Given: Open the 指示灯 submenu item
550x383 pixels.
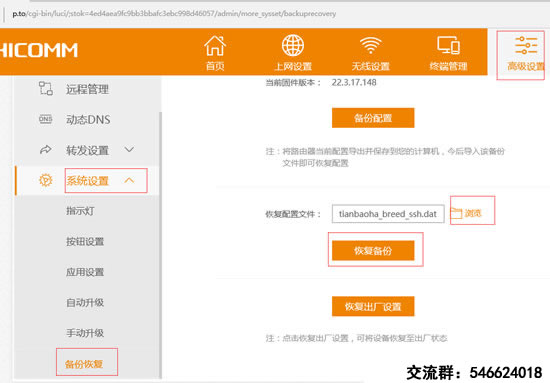Looking at the screenshot, I should tap(80, 211).
